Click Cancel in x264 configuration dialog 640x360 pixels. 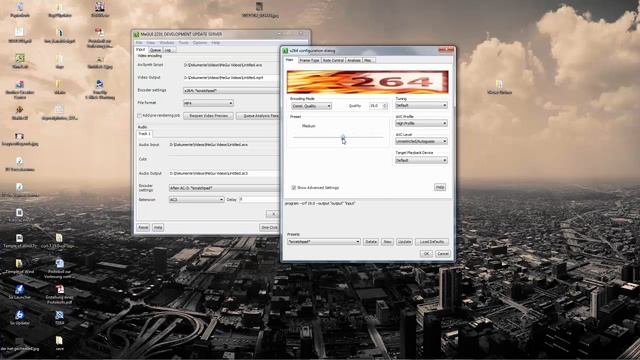(x=442, y=254)
